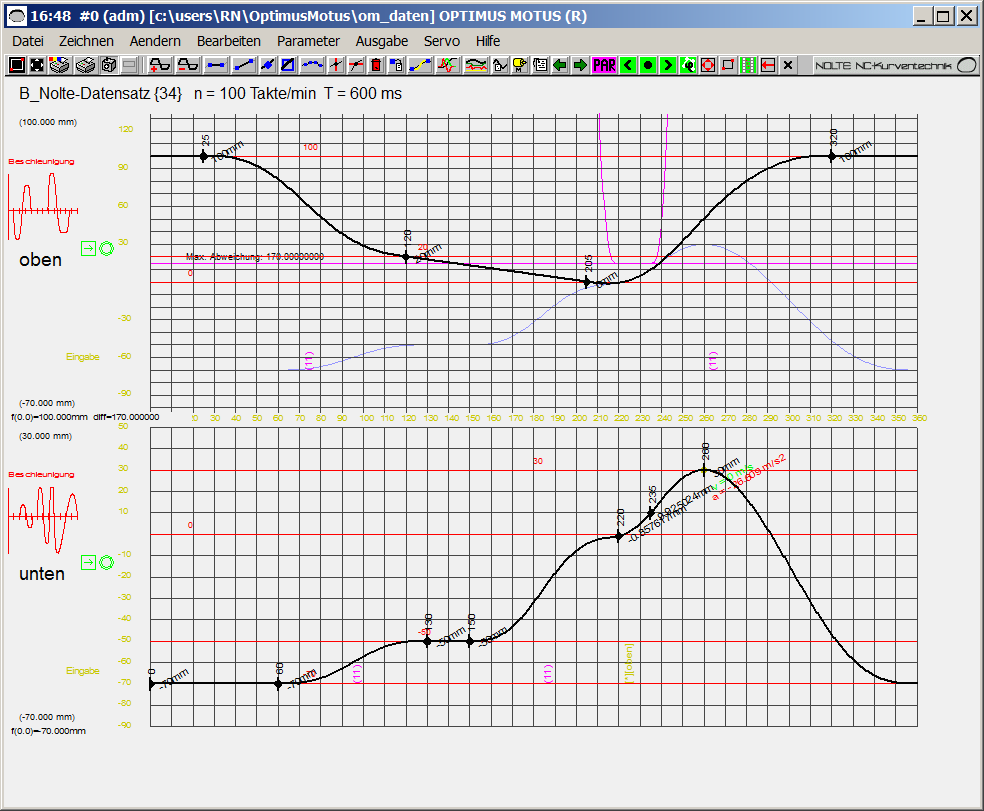Screen dimensions: 984x811
Task: Open the Hilfe menu
Action: tap(487, 41)
